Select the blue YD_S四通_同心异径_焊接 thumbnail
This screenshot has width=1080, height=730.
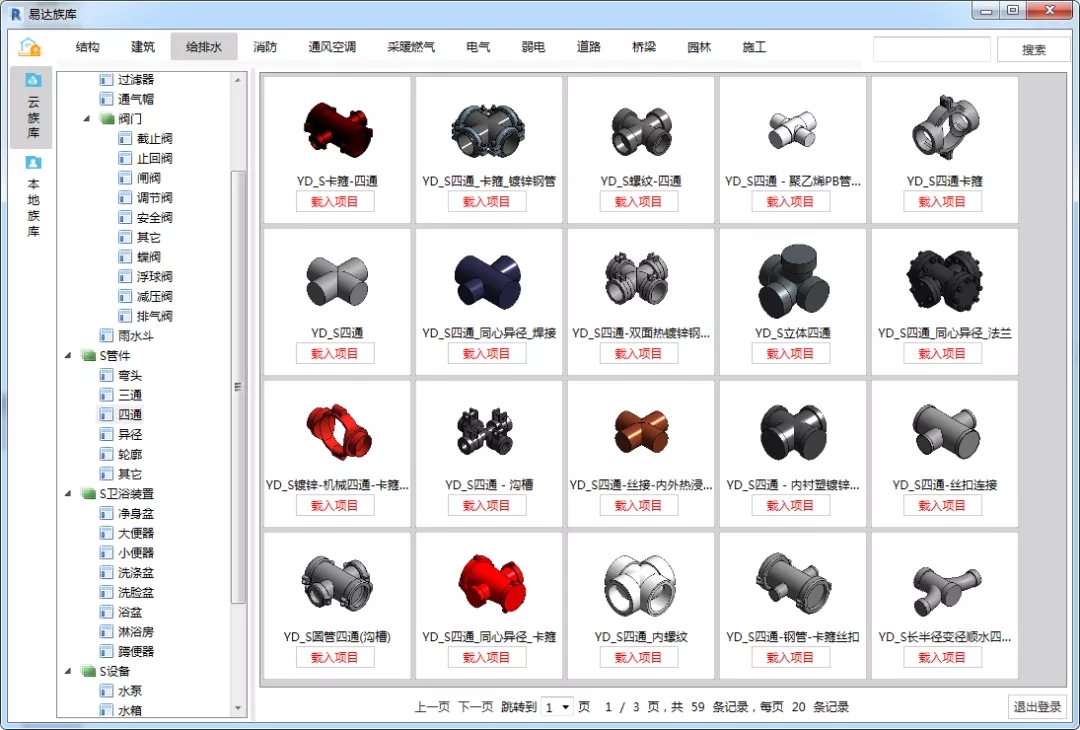489,280
